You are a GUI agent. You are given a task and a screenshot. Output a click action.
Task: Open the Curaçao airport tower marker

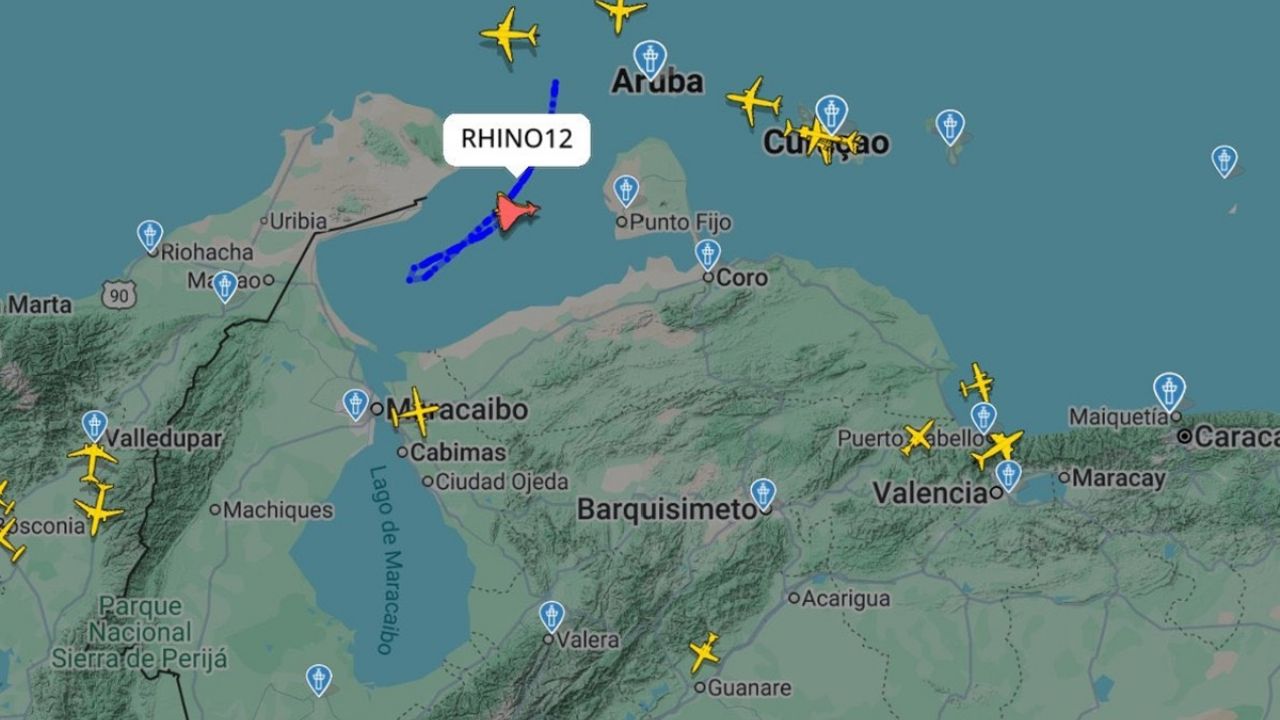831,114
